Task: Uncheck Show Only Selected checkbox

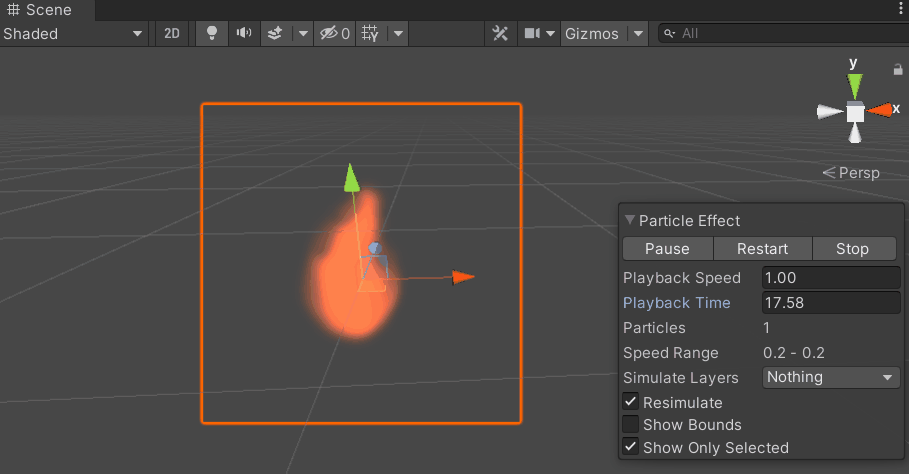Action: click(x=631, y=447)
